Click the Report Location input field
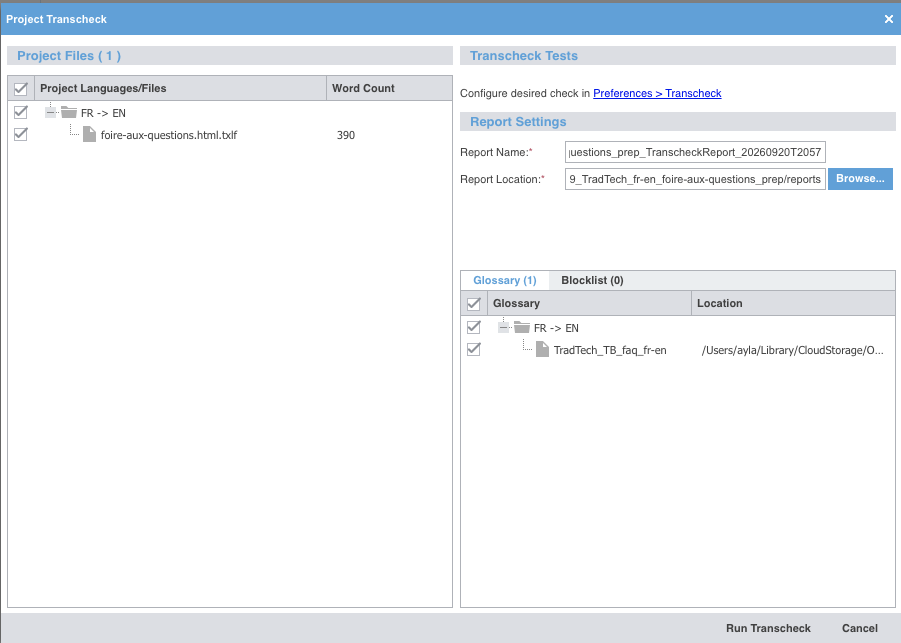The height and width of the screenshot is (643, 901). [695, 179]
